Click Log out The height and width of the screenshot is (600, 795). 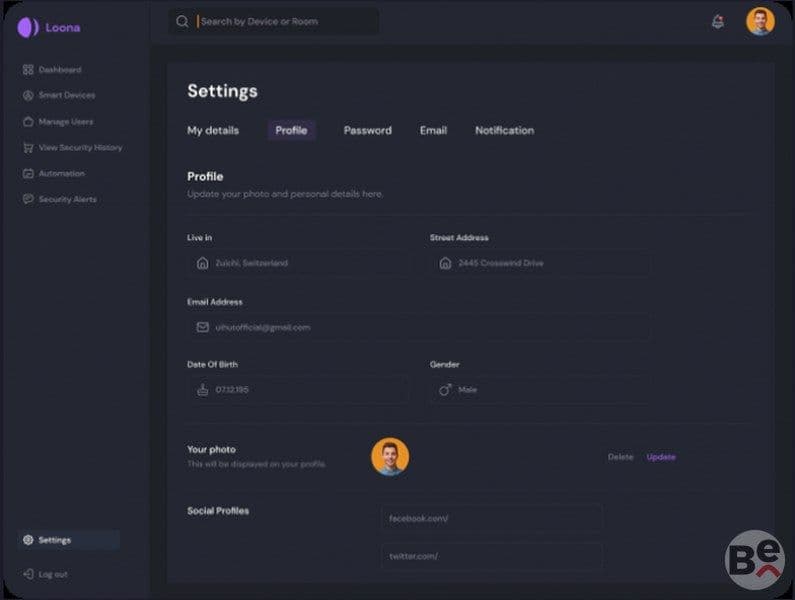pyautogui.click(x=46, y=574)
